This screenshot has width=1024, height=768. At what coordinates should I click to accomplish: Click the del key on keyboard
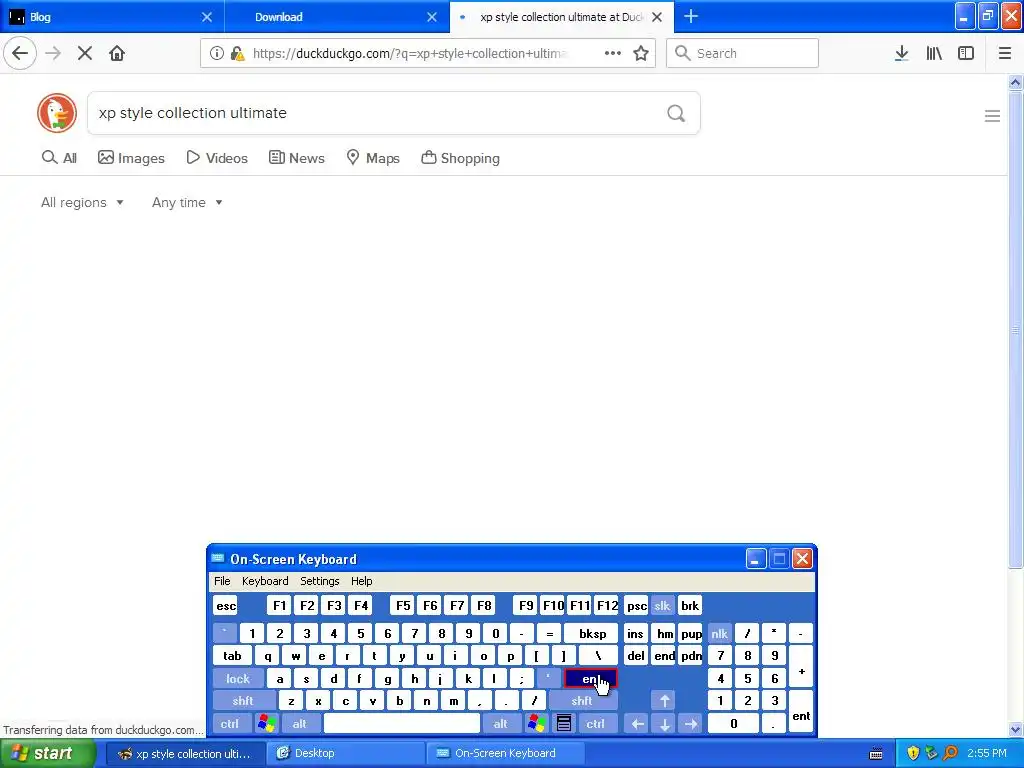[635, 656]
